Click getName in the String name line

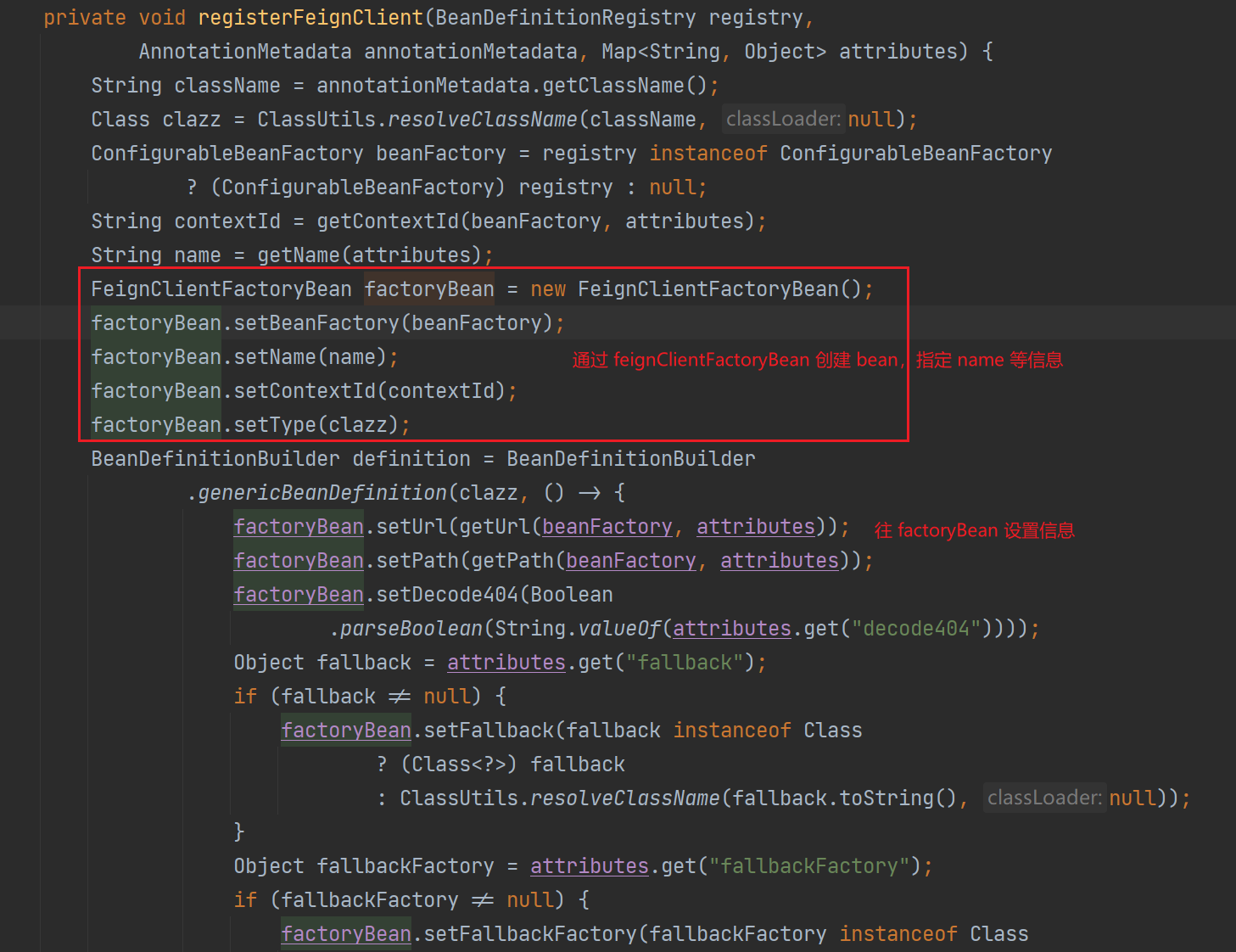pos(294,255)
